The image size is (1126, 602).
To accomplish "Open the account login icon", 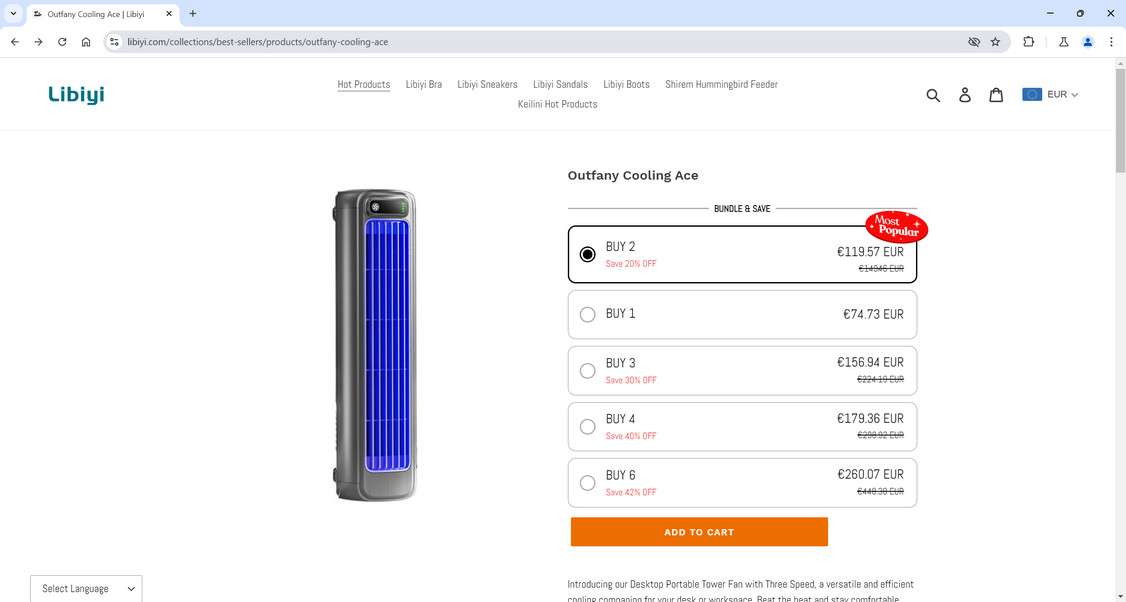I will (x=965, y=95).
